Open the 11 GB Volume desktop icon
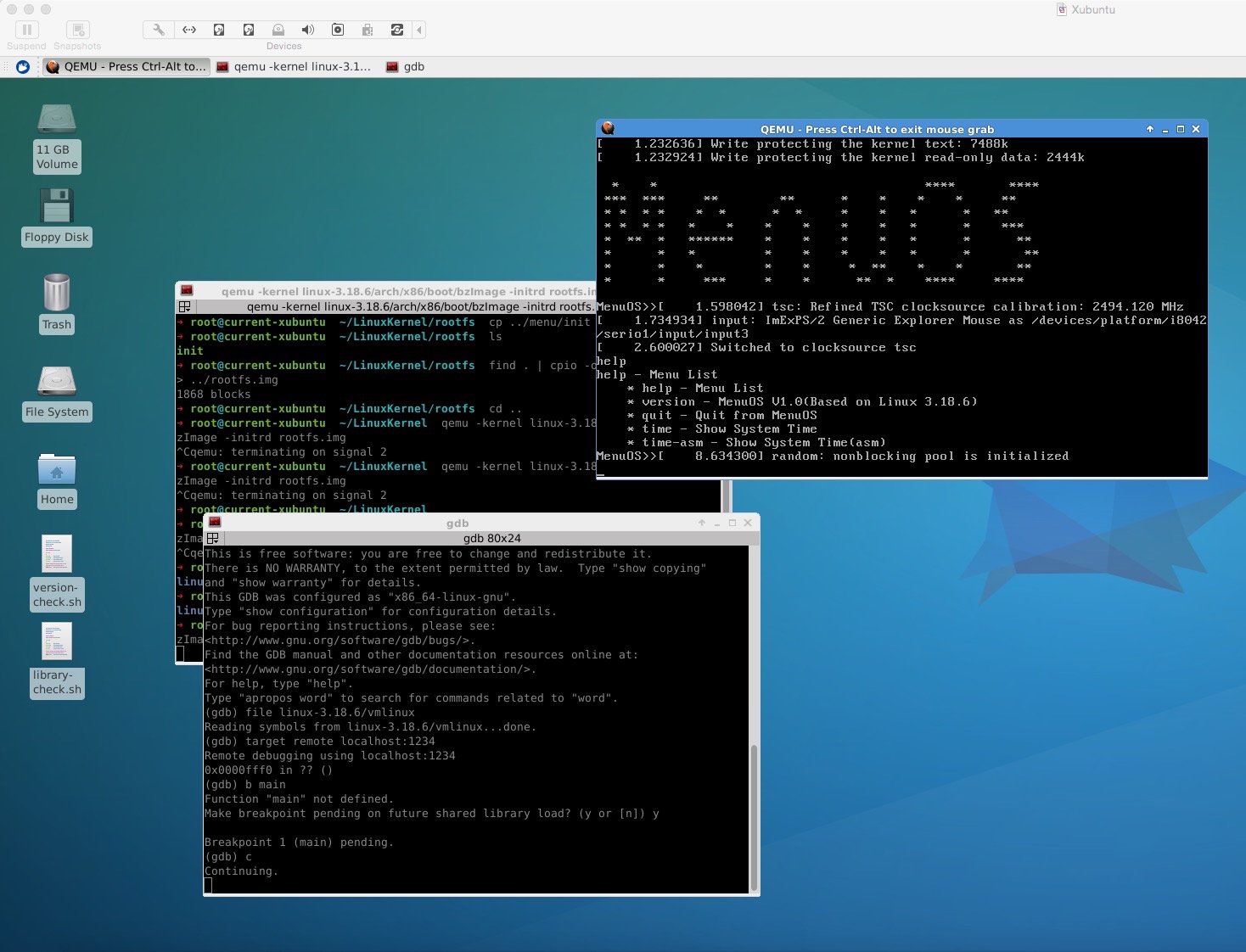1246x952 pixels. click(x=57, y=137)
